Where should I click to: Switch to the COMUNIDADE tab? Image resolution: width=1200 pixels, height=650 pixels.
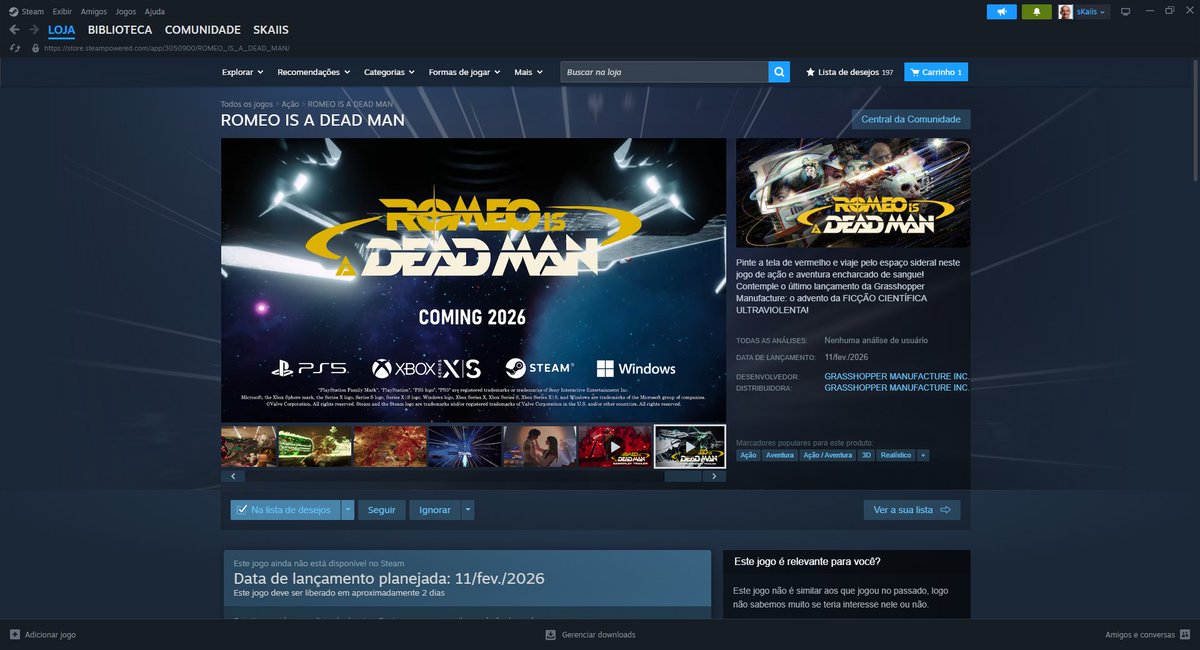pyautogui.click(x=203, y=30)
